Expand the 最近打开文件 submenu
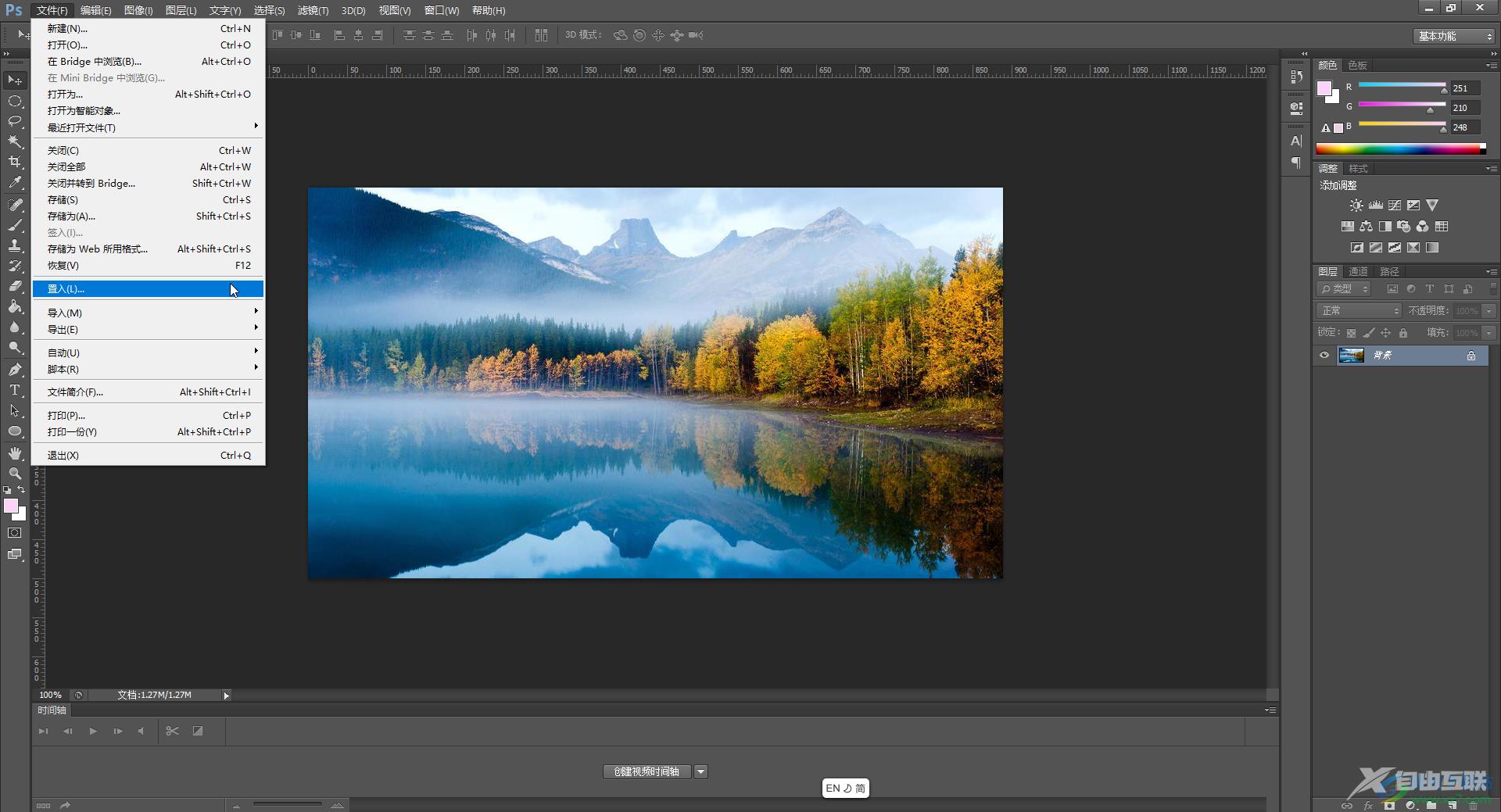Image resolution: width=1501 pixels, height=812 pixels. click(x=149, y=127)
